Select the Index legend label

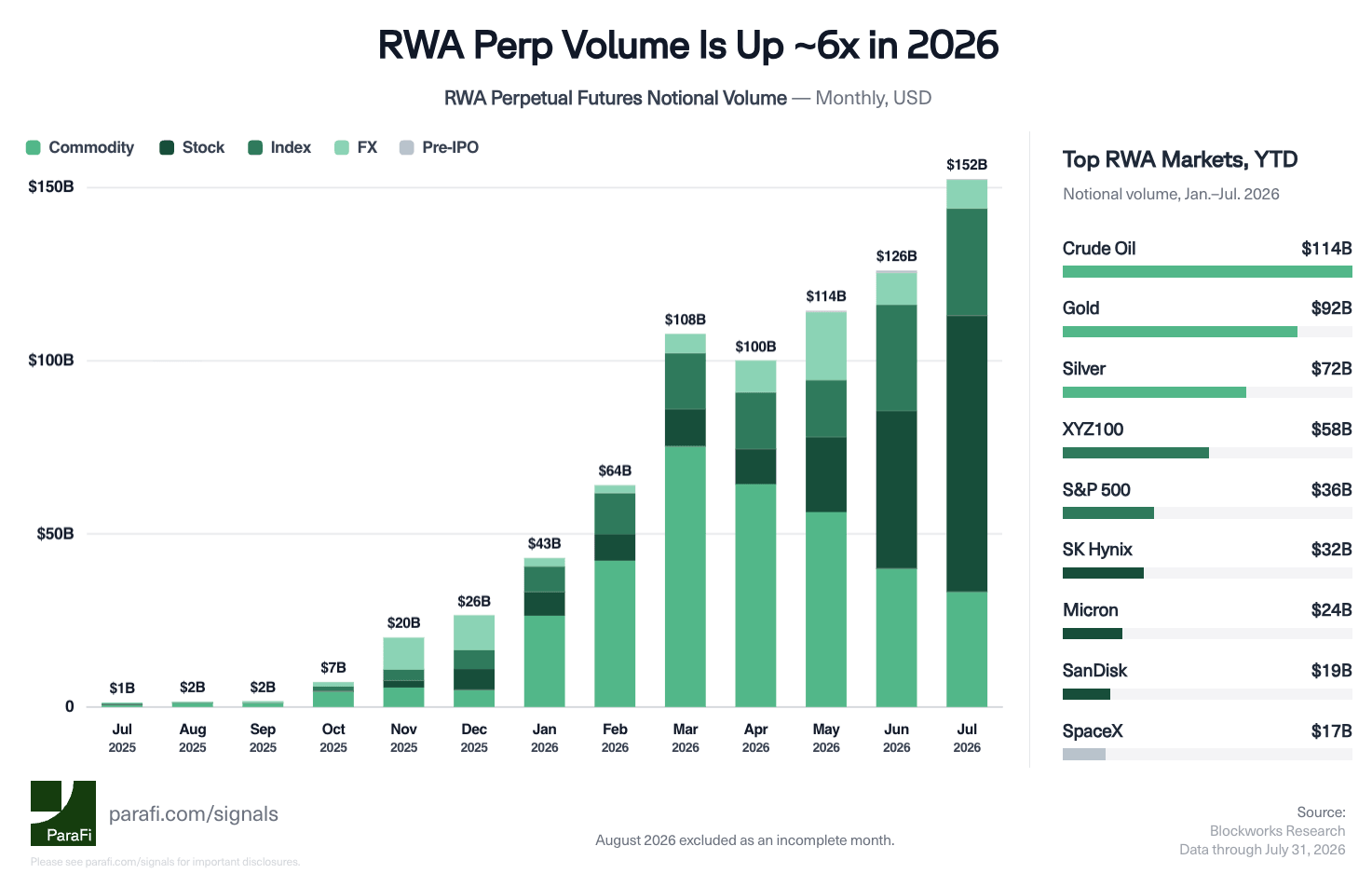[x=291, y=147]
